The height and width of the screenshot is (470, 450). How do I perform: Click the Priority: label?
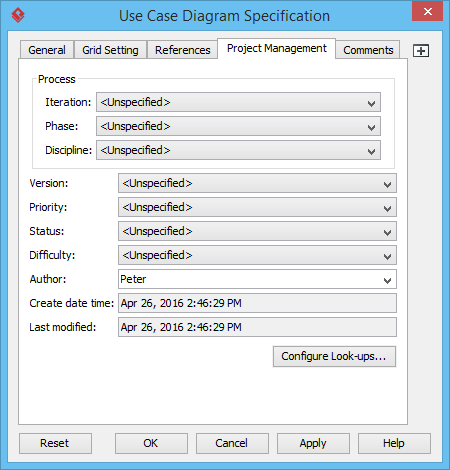point(48,207)
